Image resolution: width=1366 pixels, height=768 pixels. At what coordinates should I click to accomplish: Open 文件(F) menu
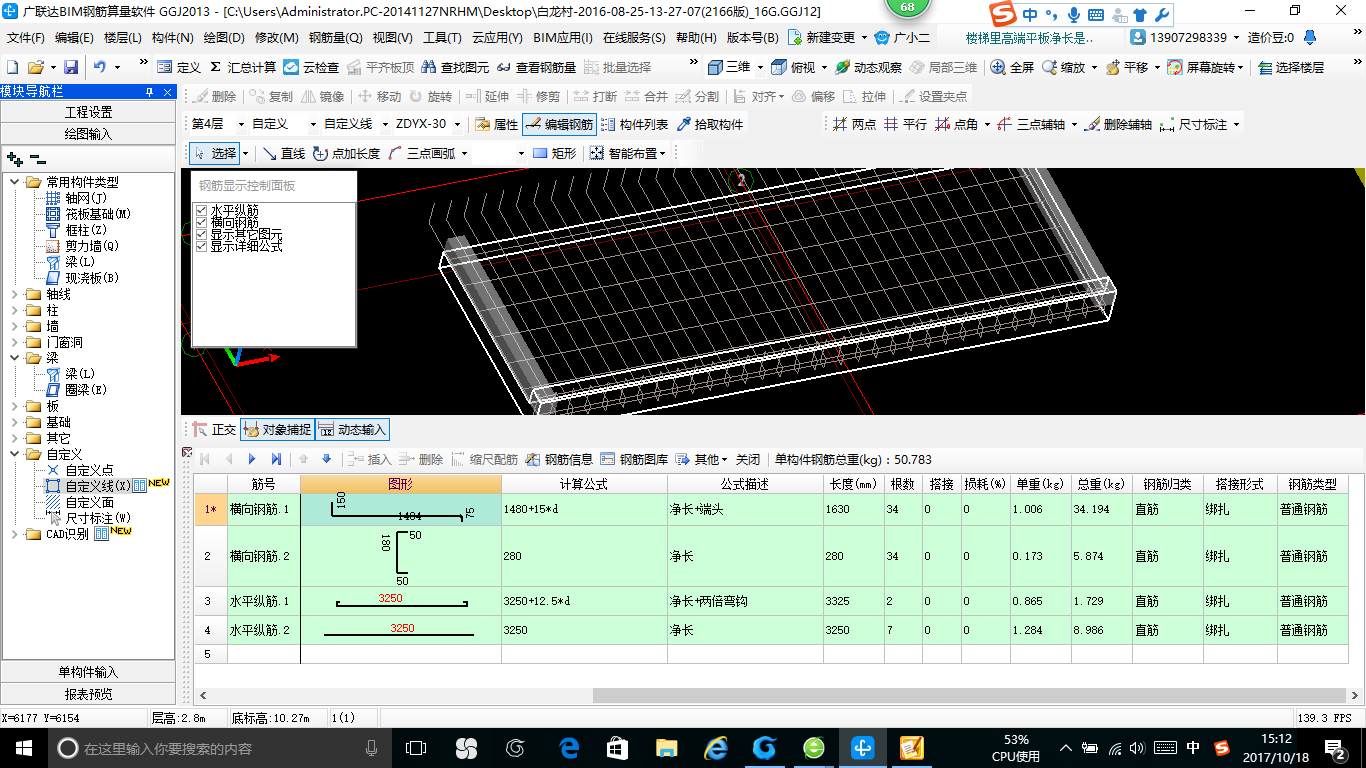pyautogui.click(x=26, y=38)
